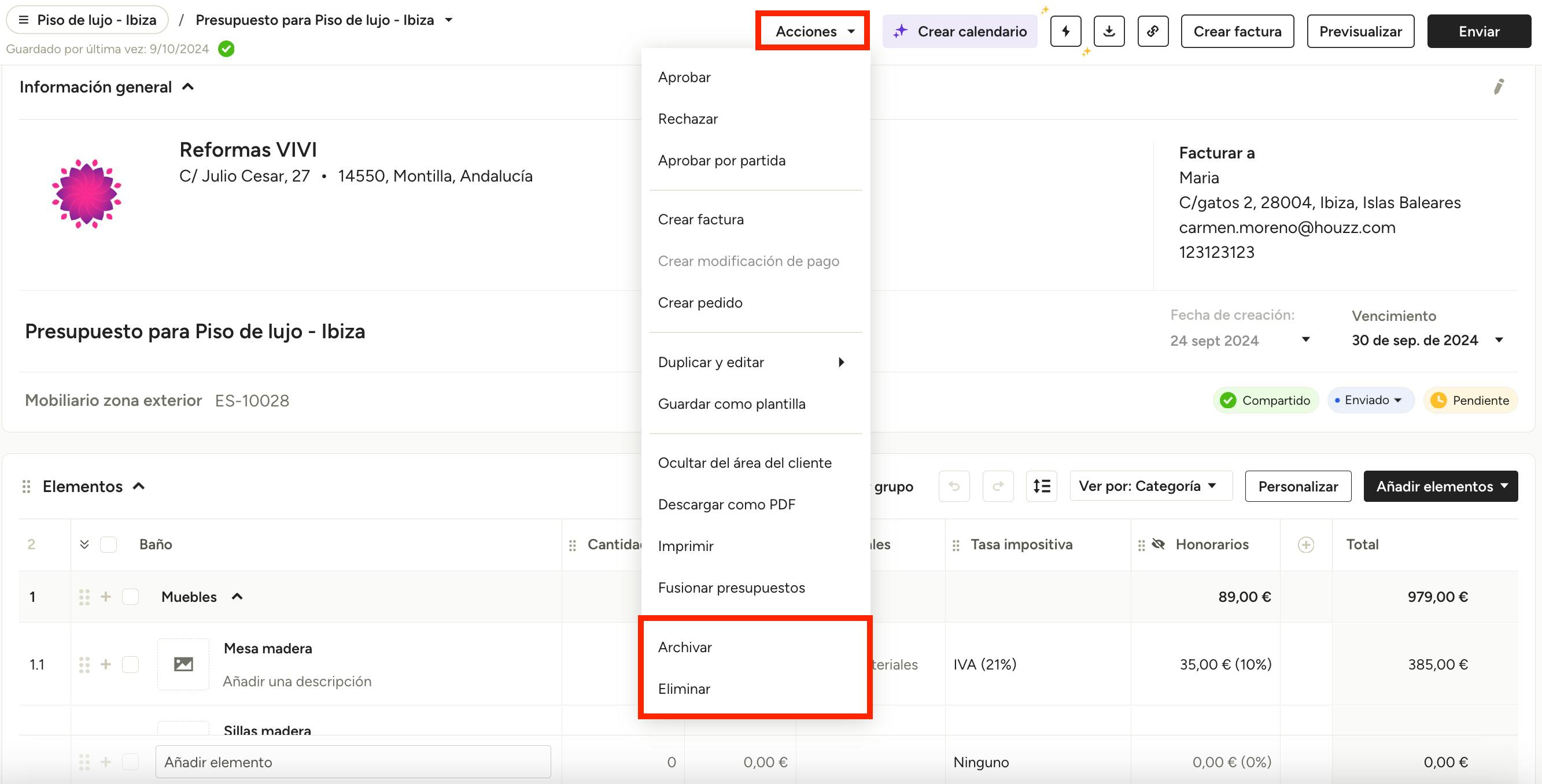Screen dimensions: 1542x784
Task: Click the drag handle on Muebles row
Action: pyautogui.click(x=84, y=597)
